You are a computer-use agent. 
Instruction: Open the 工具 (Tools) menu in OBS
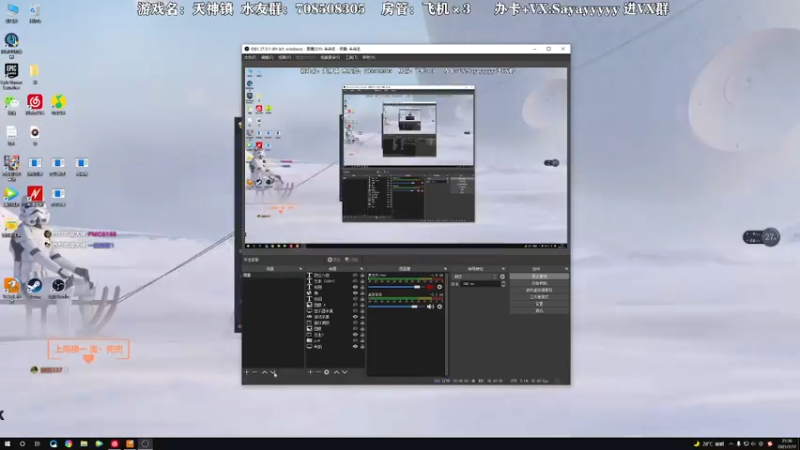[351, 58]
